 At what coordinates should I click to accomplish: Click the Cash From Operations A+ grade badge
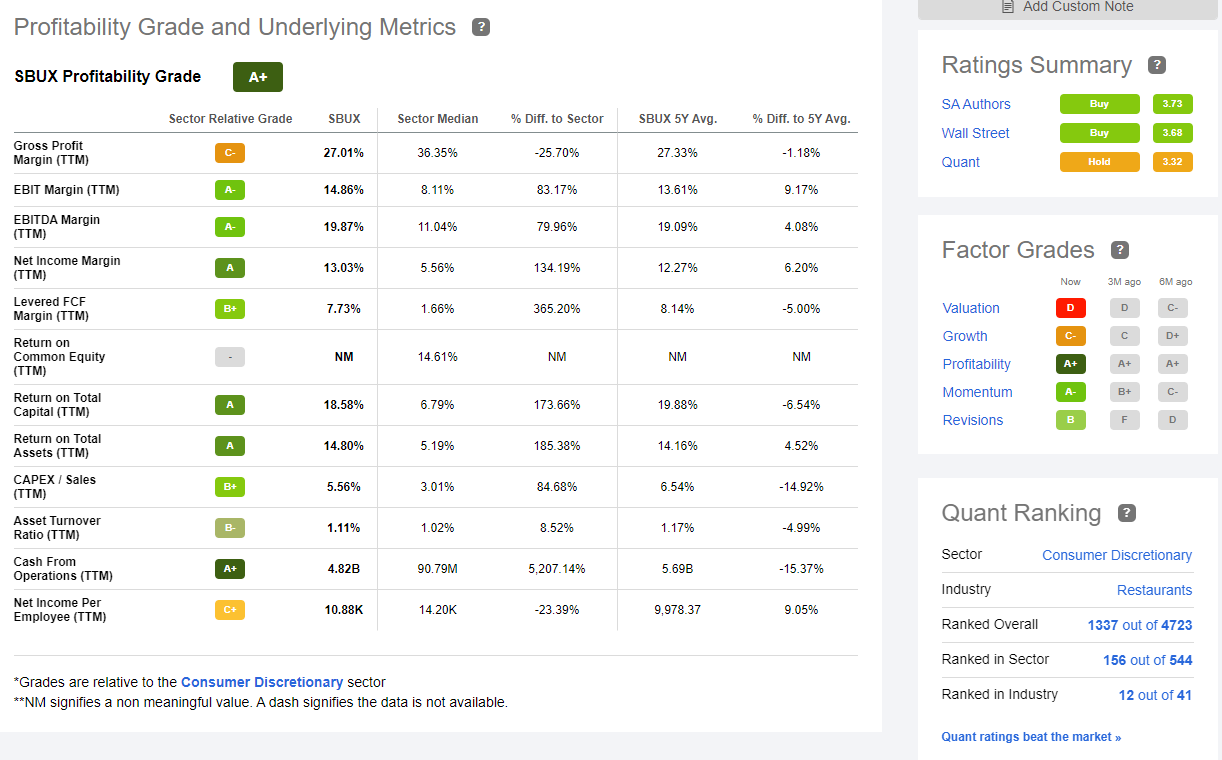click(x=230, y=569)
